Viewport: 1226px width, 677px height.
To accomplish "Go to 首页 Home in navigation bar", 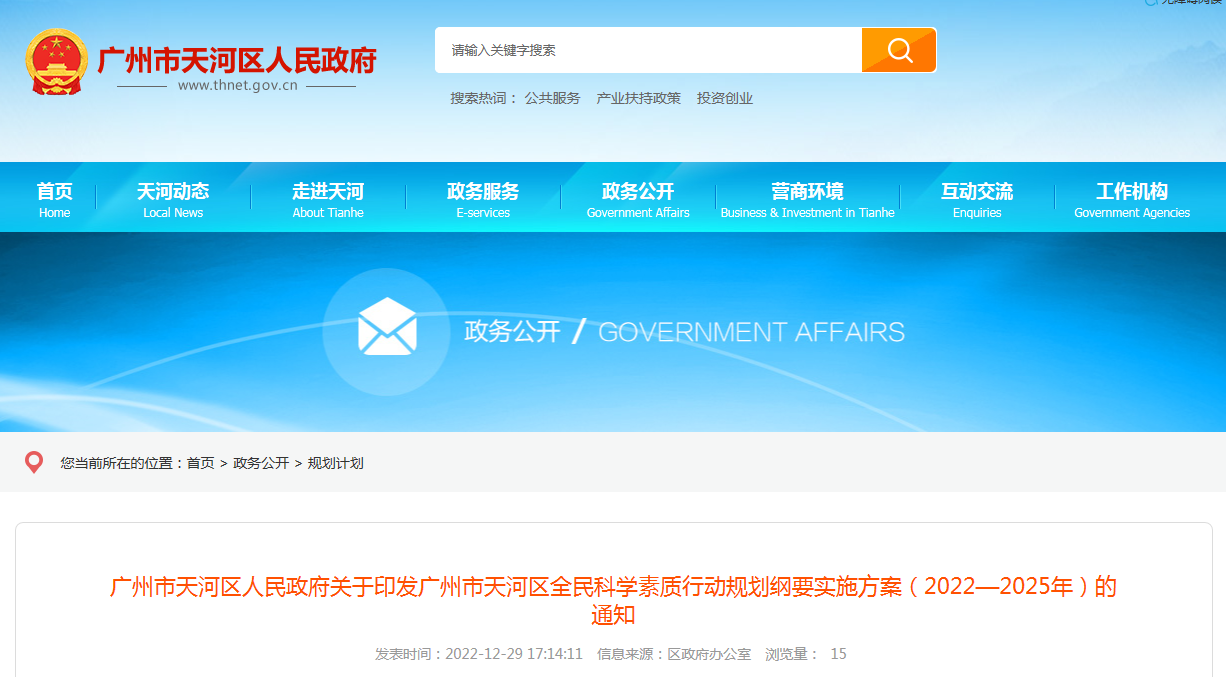I will coord(54,198).
